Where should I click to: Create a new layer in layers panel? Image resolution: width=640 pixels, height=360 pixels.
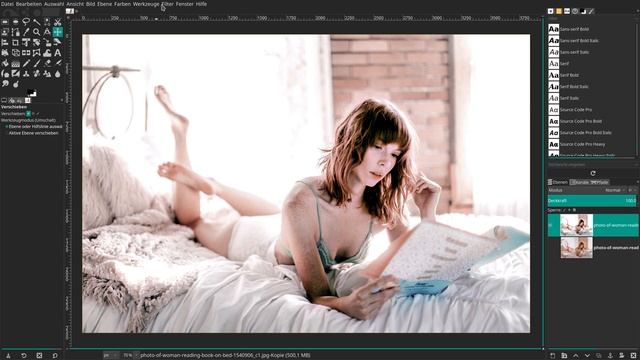tap(552, 356)
